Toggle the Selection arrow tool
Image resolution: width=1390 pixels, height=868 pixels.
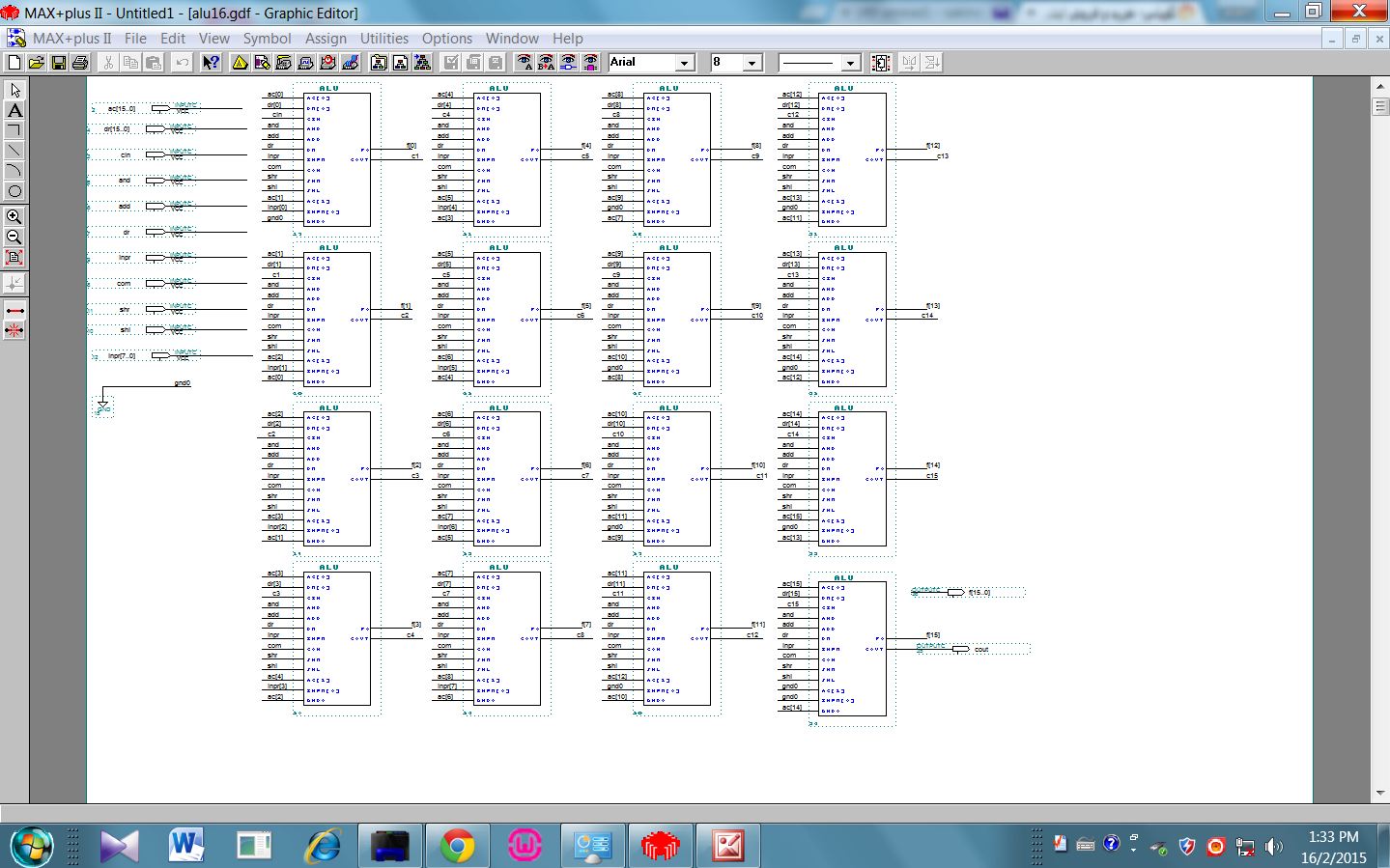coord(14,90)
